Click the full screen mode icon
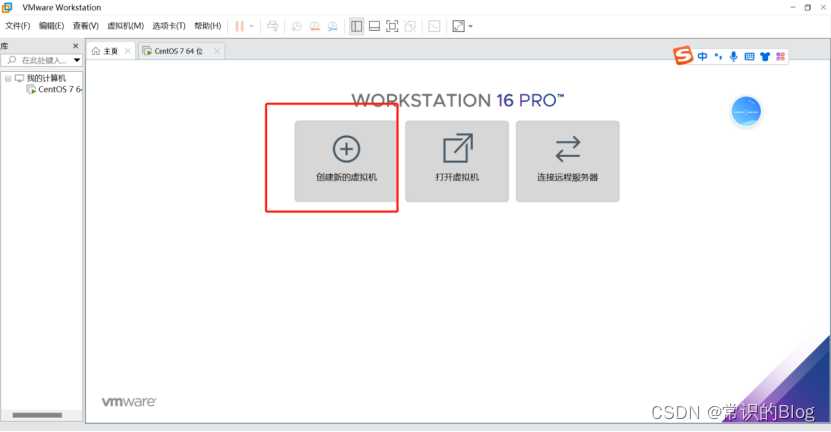This screenshot has width=831, height=432. pyautogui.click(x=392, y=26)
